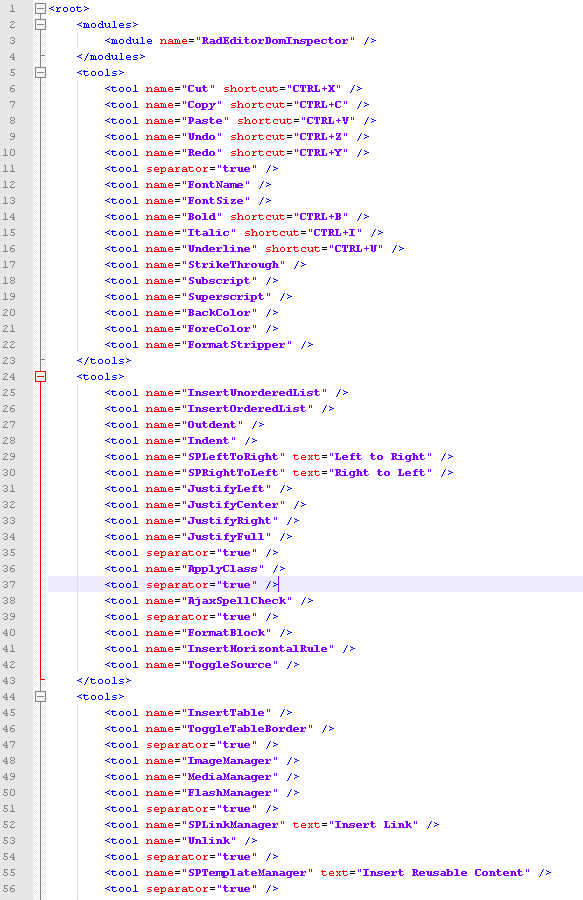
Task: Click the 'Insert Reusable Content' text value
Action: pyautogui.click(x=442, y=872)
